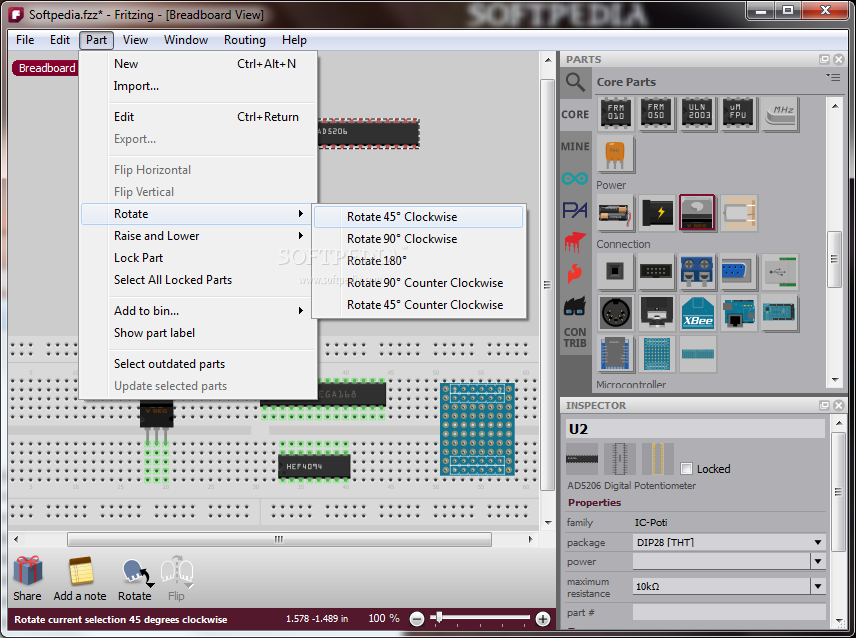Switch to CONTRIB parts bin tab
The height and width of the screenshot is (638, 856).
tap(575, 337)
